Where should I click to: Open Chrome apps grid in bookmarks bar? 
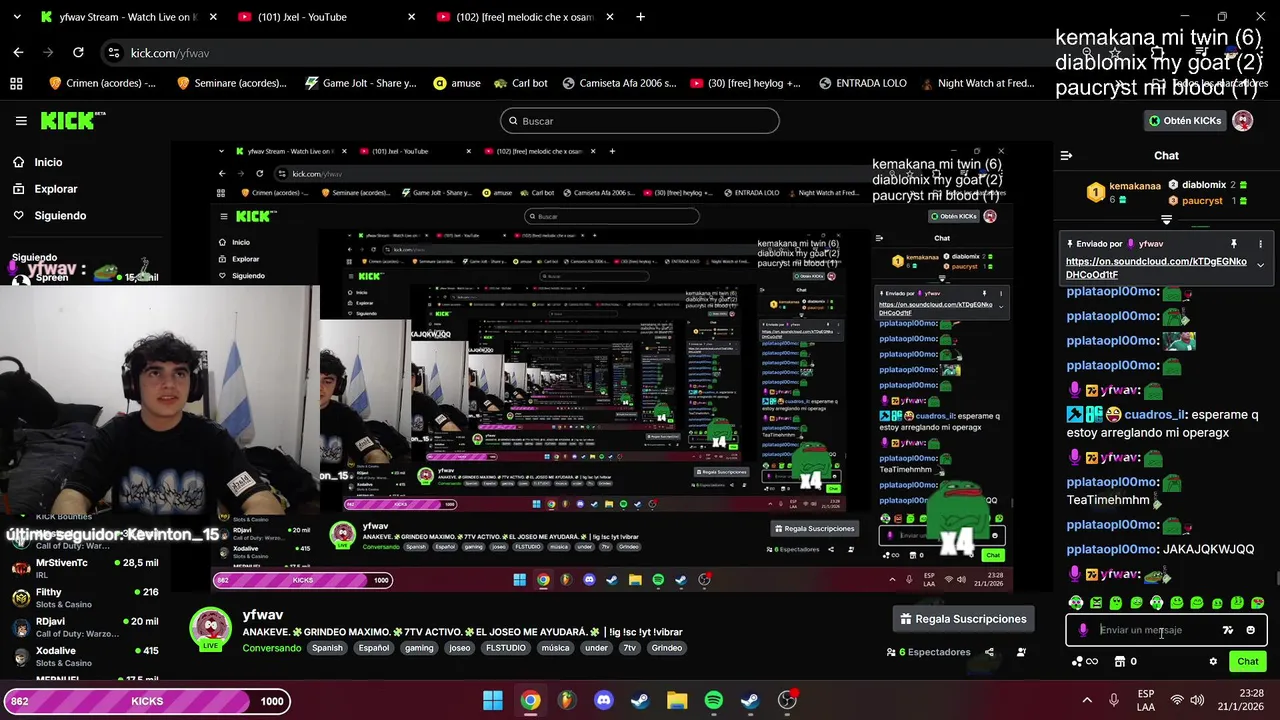[x=16, y=83]
